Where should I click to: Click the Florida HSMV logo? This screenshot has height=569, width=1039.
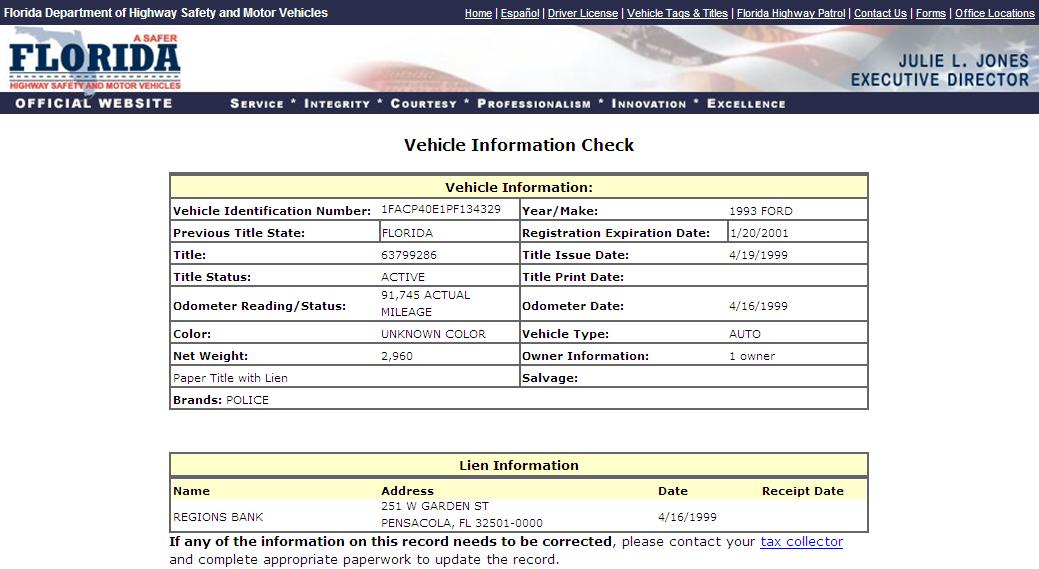pos(96,60)
